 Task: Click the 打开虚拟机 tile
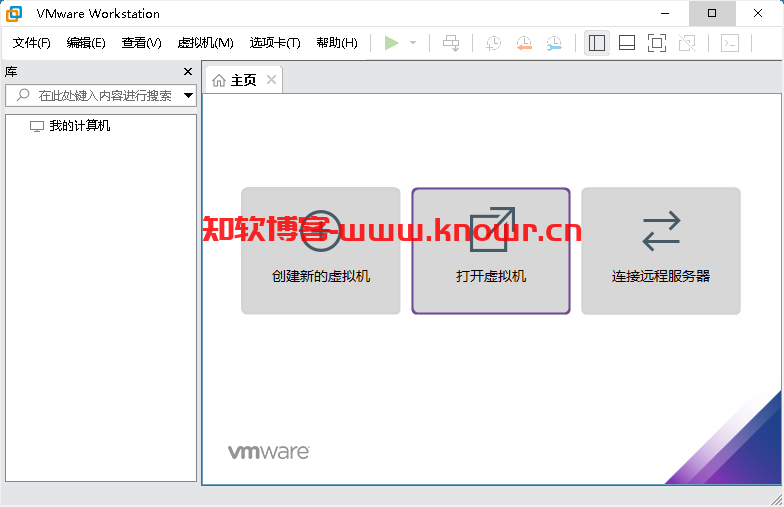coord(491,251)
